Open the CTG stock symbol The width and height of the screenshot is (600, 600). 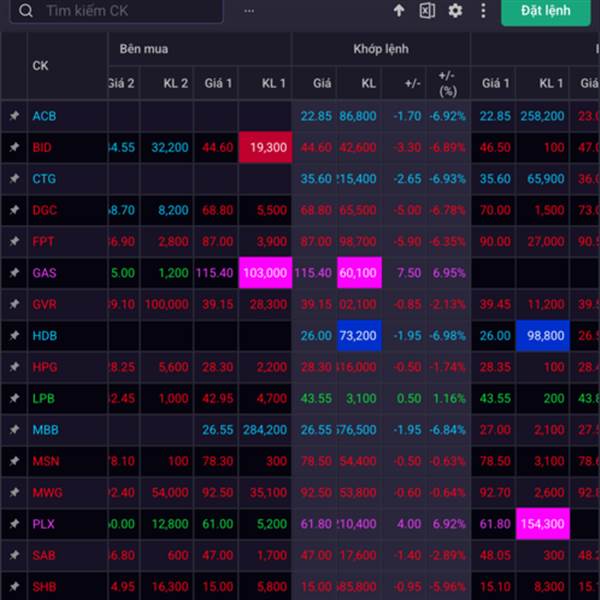pyautogui.click(x=44, y=179)
